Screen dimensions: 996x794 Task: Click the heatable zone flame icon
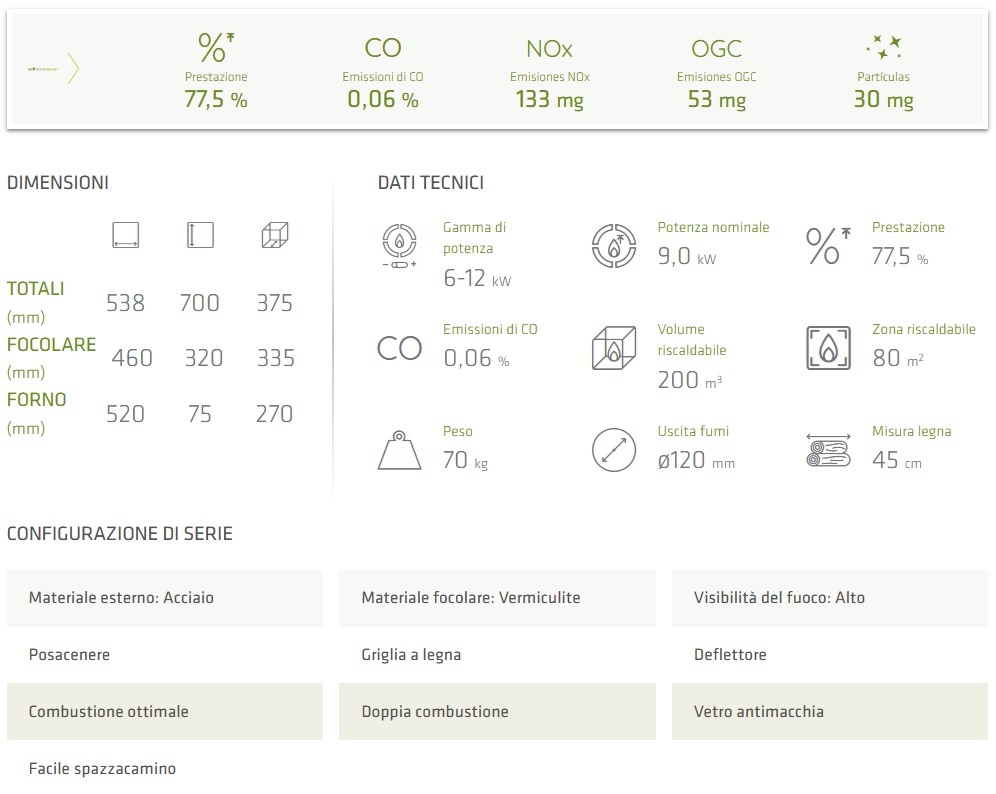pos(827,347)
